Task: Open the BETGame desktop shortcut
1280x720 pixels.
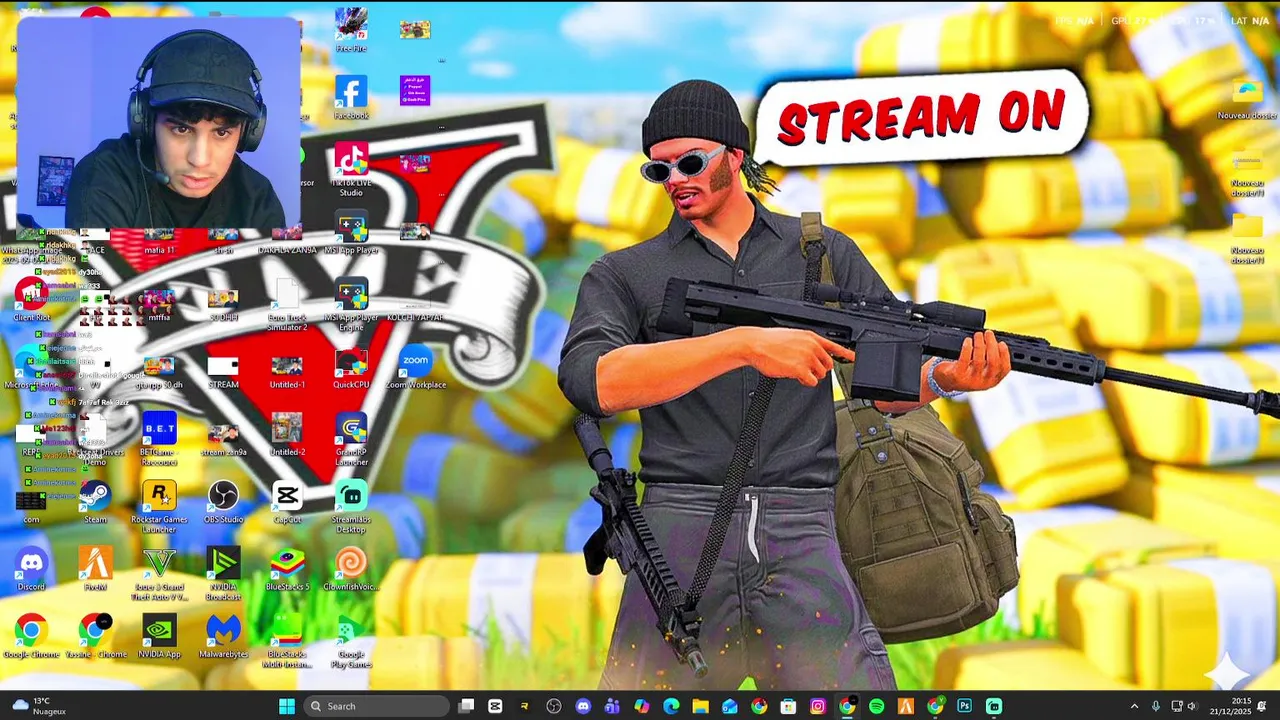Action: click(159, 440)
